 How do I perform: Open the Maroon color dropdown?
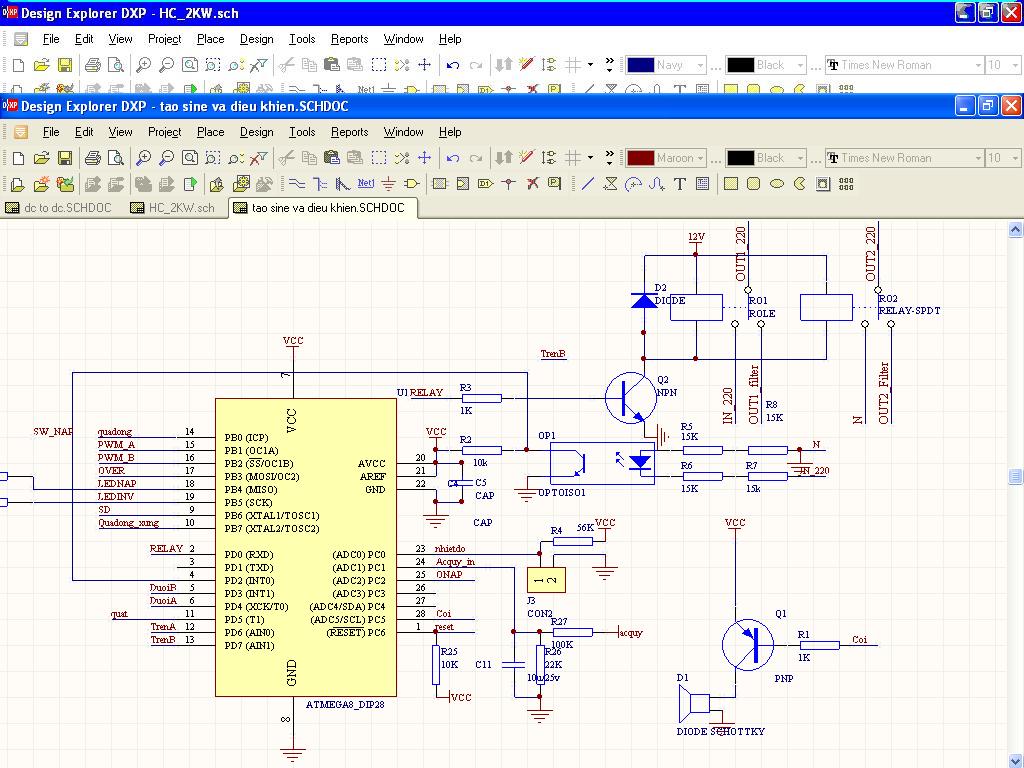[700, 158]
